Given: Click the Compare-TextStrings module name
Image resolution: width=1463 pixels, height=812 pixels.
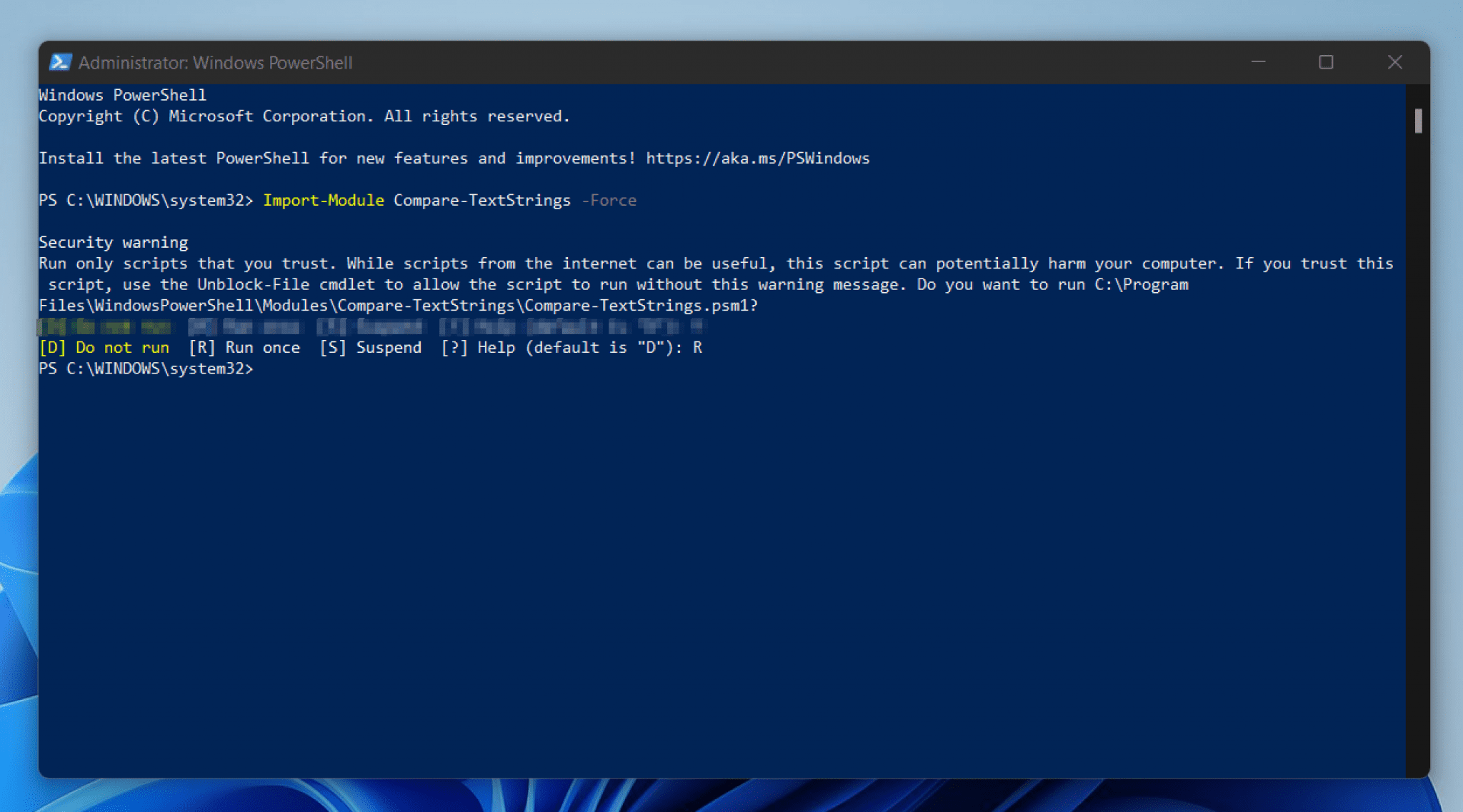Looking at the screenshot, I should tap(482, 200).
